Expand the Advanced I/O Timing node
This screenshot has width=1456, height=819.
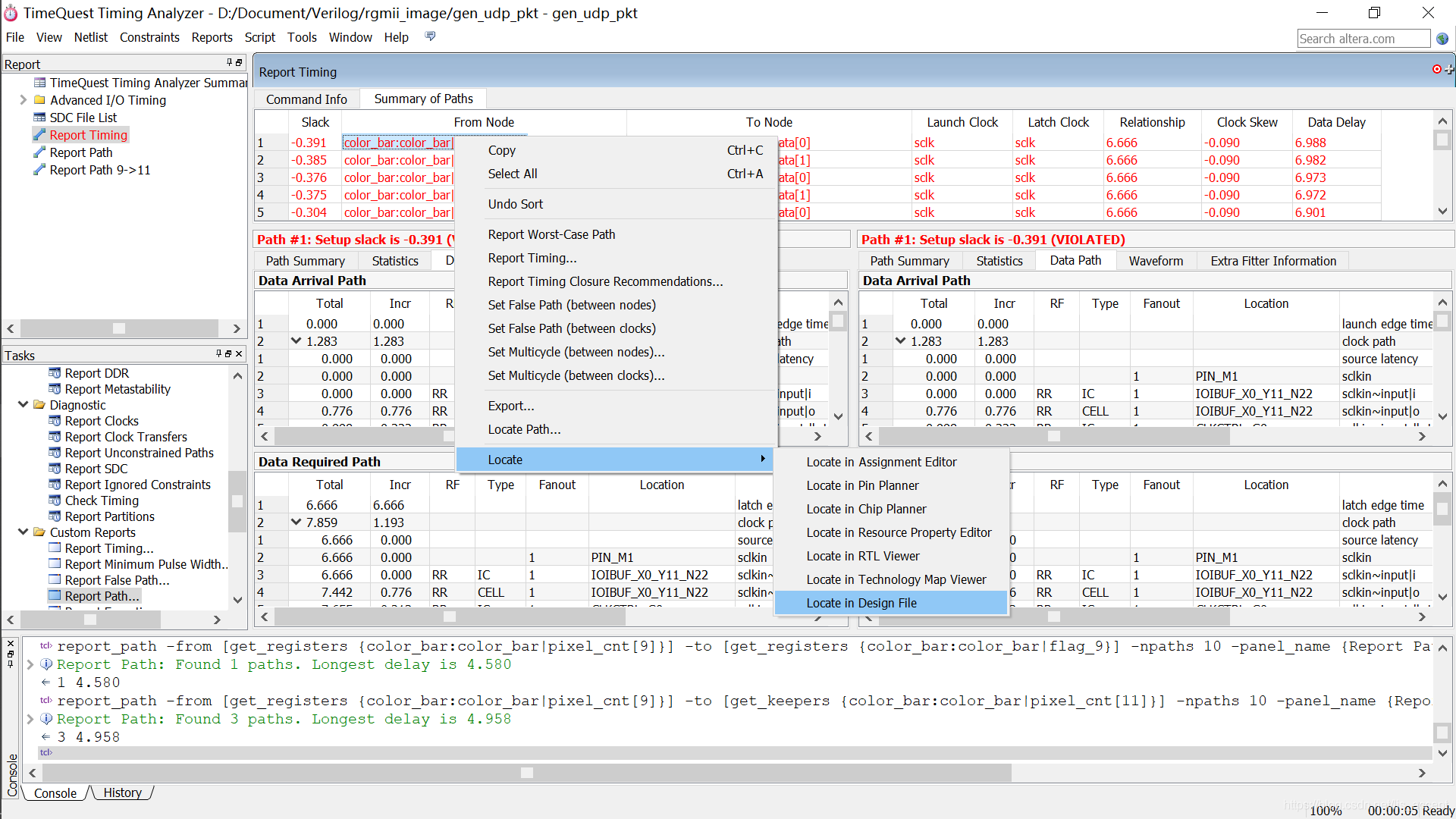coord(23,100)
